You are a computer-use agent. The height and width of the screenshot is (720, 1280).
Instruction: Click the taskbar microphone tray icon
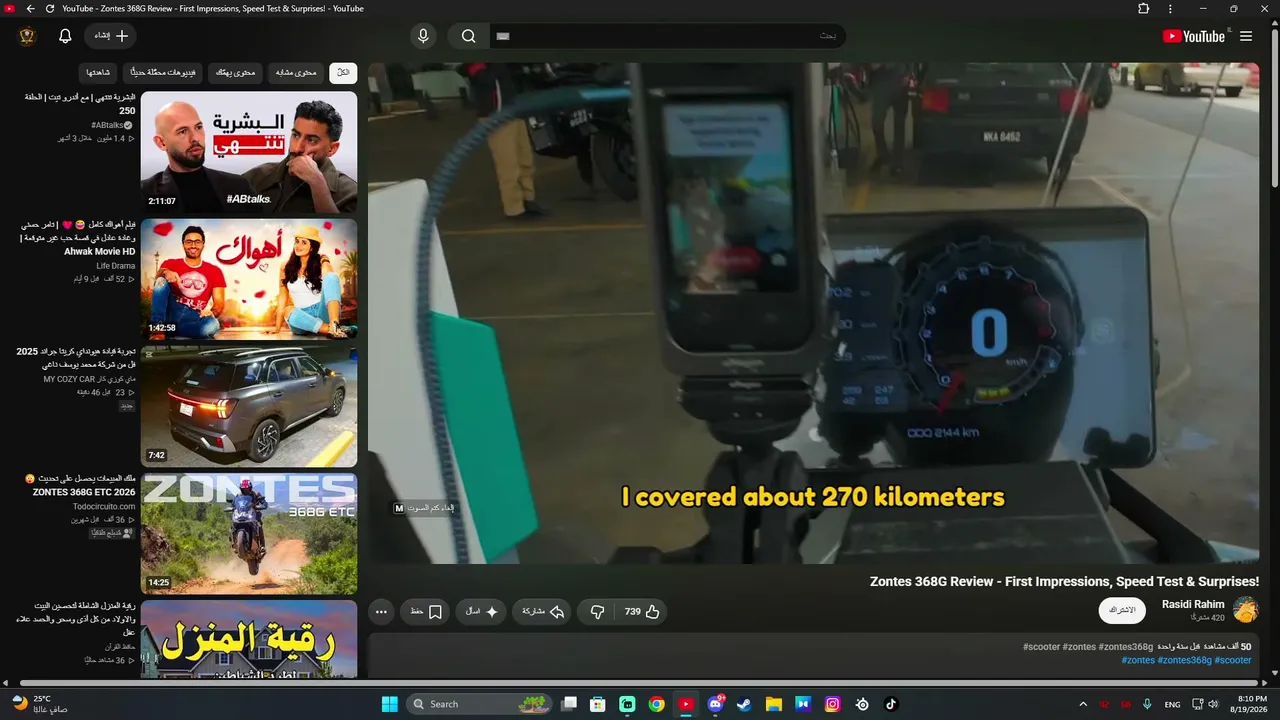(x=1147, y=704)
